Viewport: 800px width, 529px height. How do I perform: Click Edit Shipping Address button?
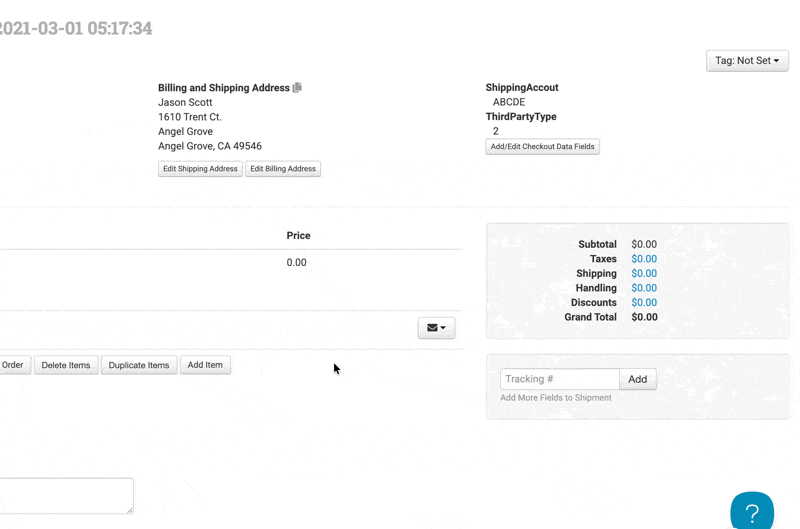coord(200,169)
